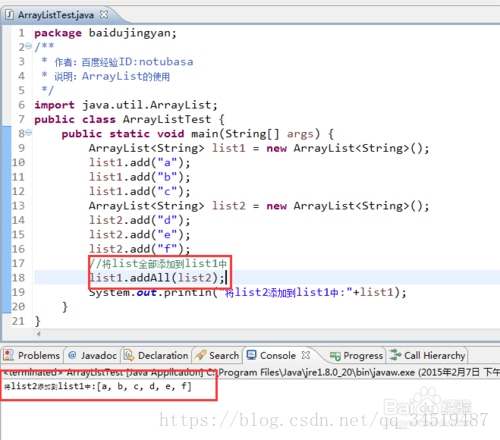Screen dimensions: 500x440
Task: Close the Console view
Action: (306, 355)
